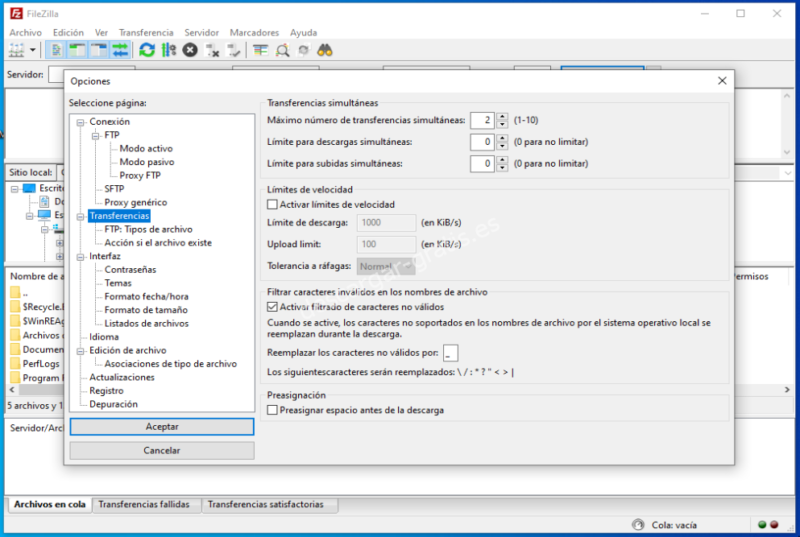
Task: Toggle directory comparison magnifier icon
Action: (x=282, y=50)
